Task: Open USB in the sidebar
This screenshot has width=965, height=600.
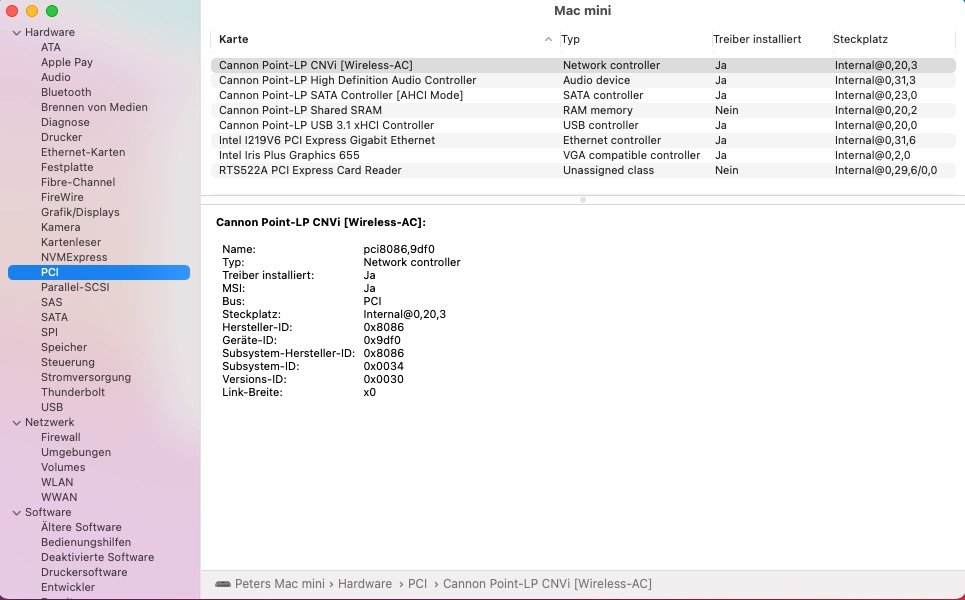Action: [52, 407]
